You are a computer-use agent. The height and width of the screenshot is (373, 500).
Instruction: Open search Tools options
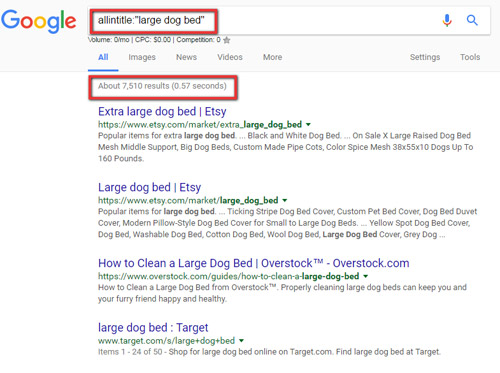click(x=470, y=57)
